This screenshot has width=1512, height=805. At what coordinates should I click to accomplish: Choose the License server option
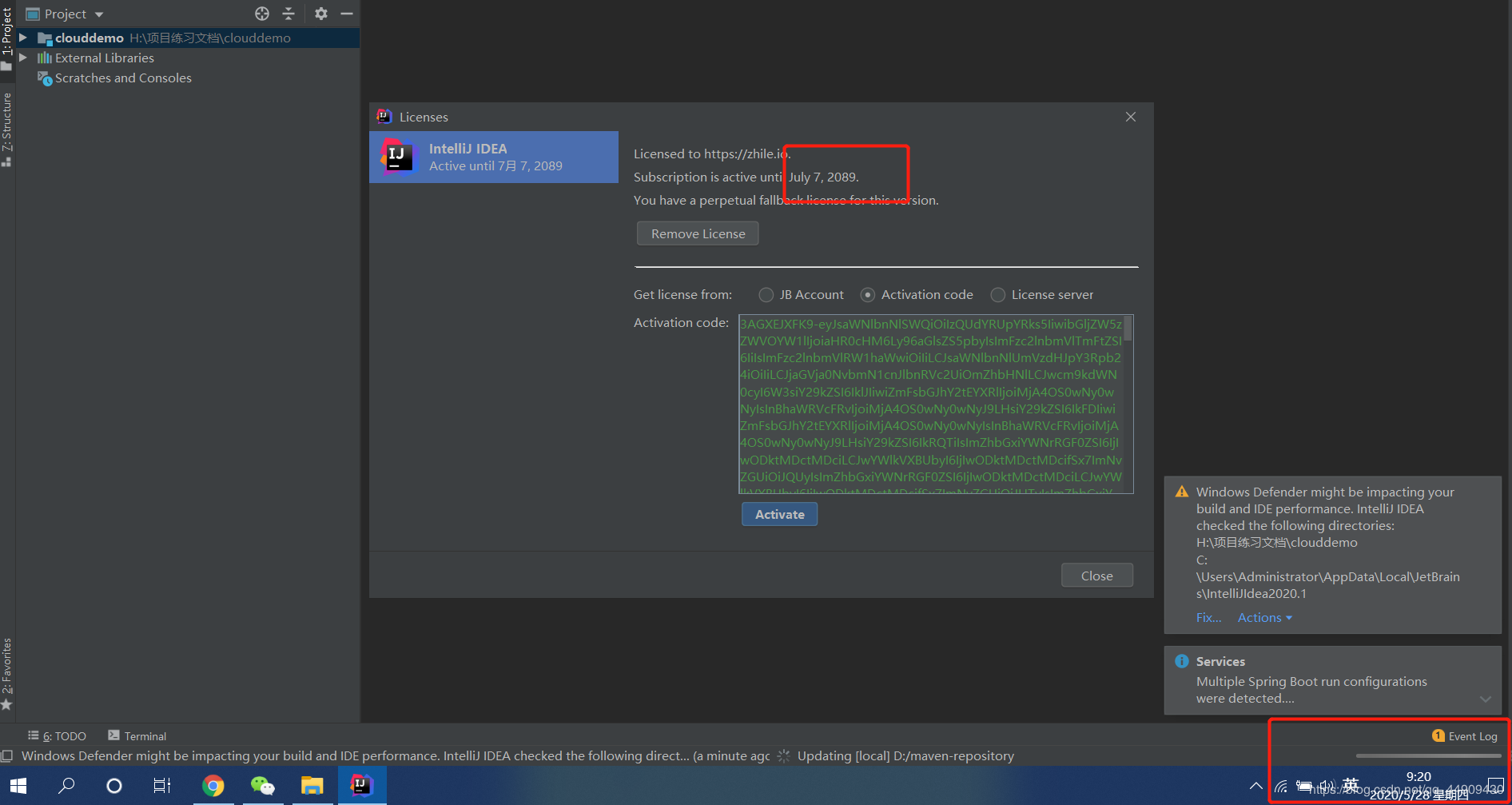click(x=1042, y=295)
